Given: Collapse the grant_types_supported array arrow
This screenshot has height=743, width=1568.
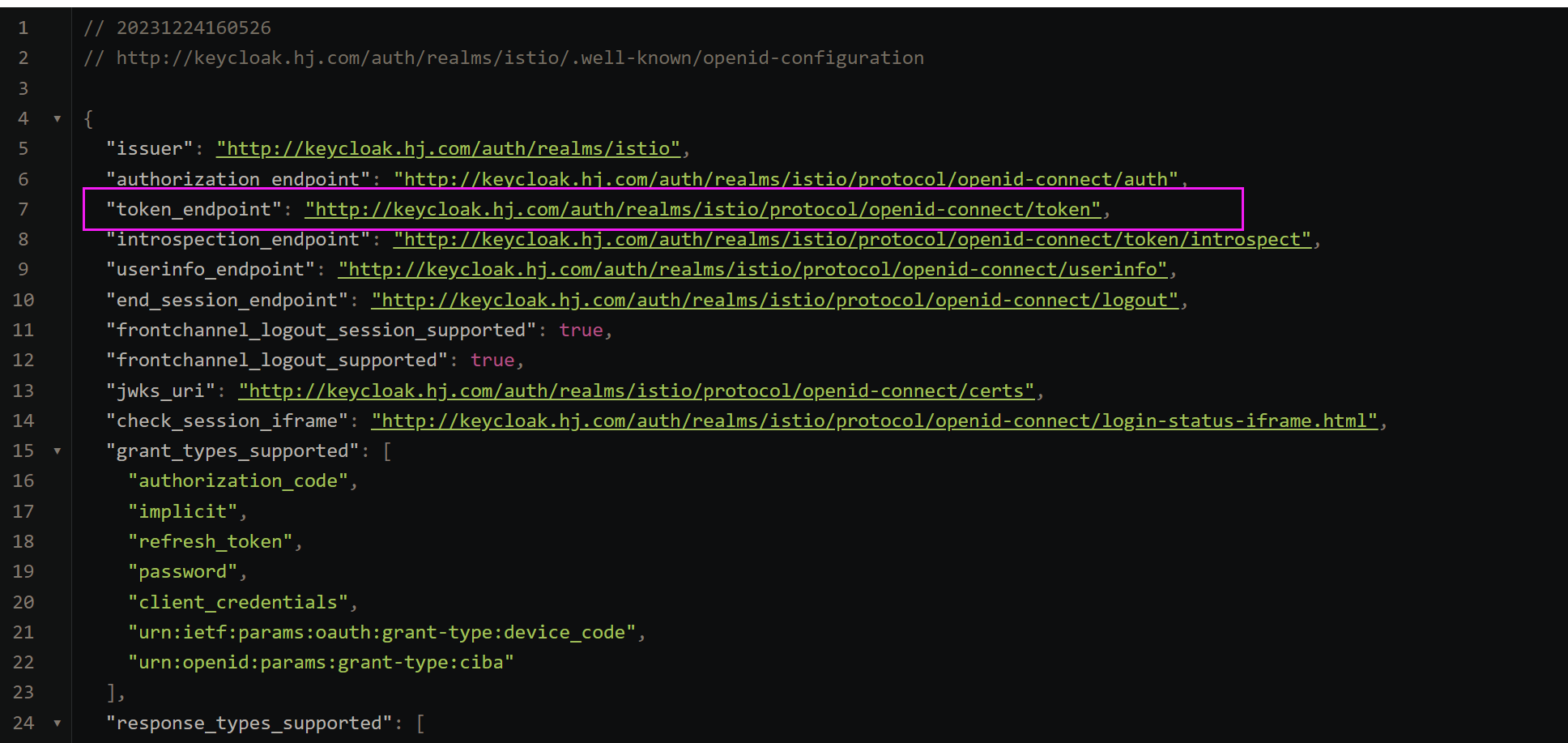Looking at the screenshot, I should click(58, 451).
